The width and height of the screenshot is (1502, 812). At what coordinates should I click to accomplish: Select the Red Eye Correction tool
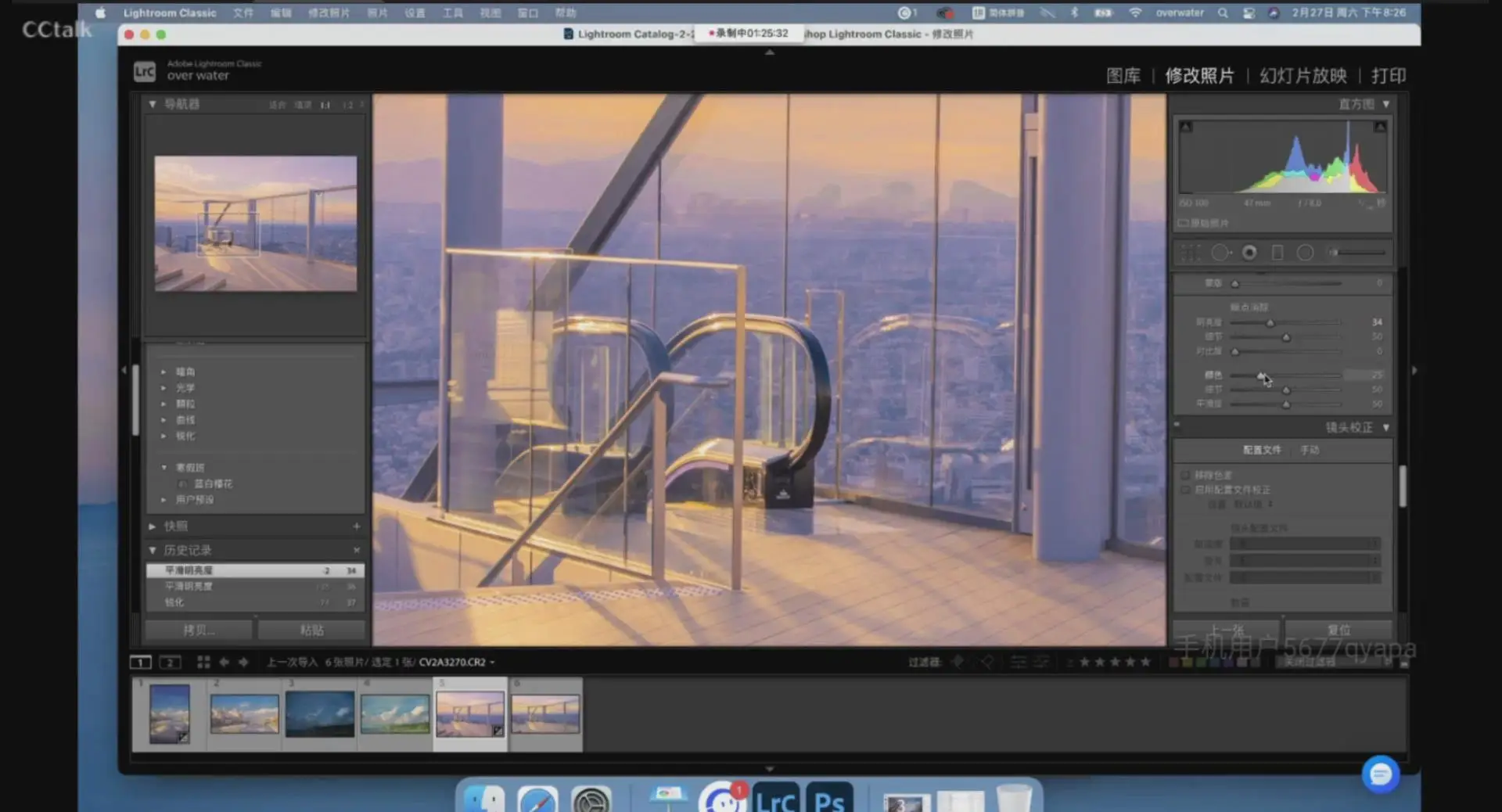click(x=1249, y=253)
